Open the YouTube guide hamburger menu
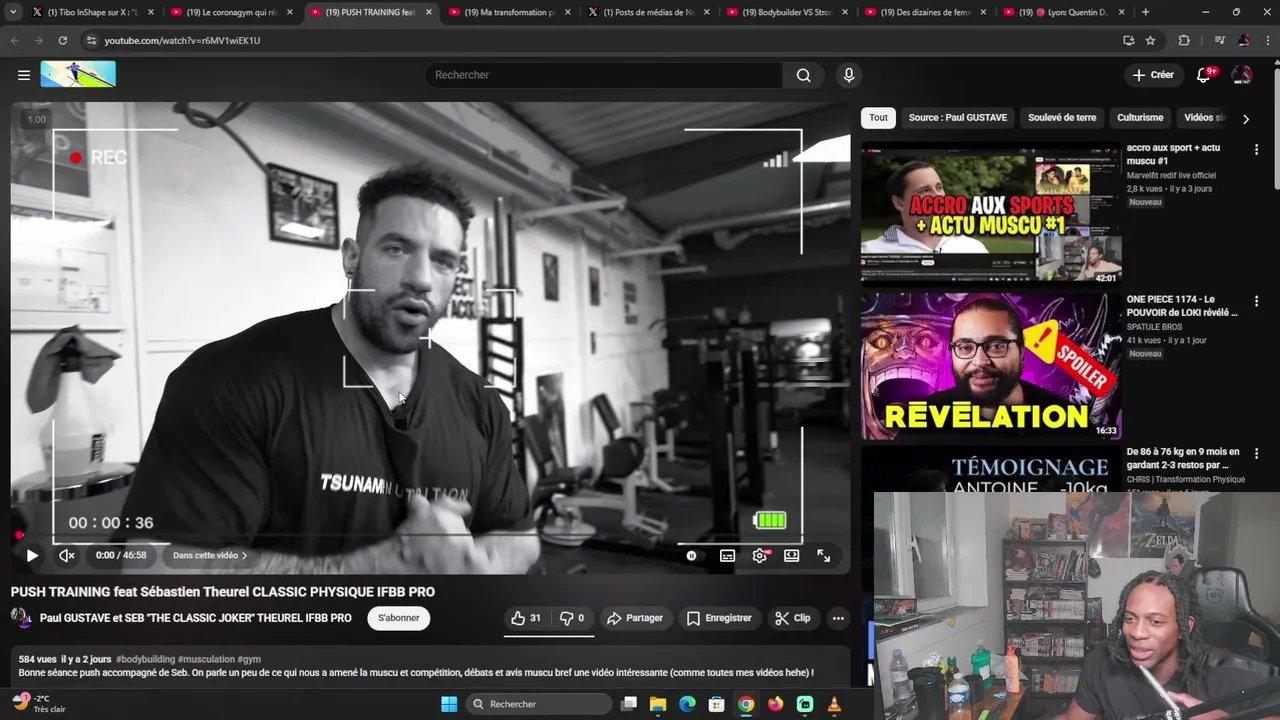Screen dimensions: 1280x720 tap(24, 75)
